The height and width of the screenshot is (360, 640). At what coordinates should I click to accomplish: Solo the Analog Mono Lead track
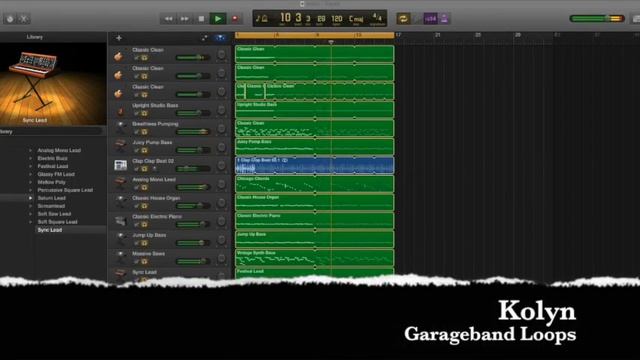[144, 187]
